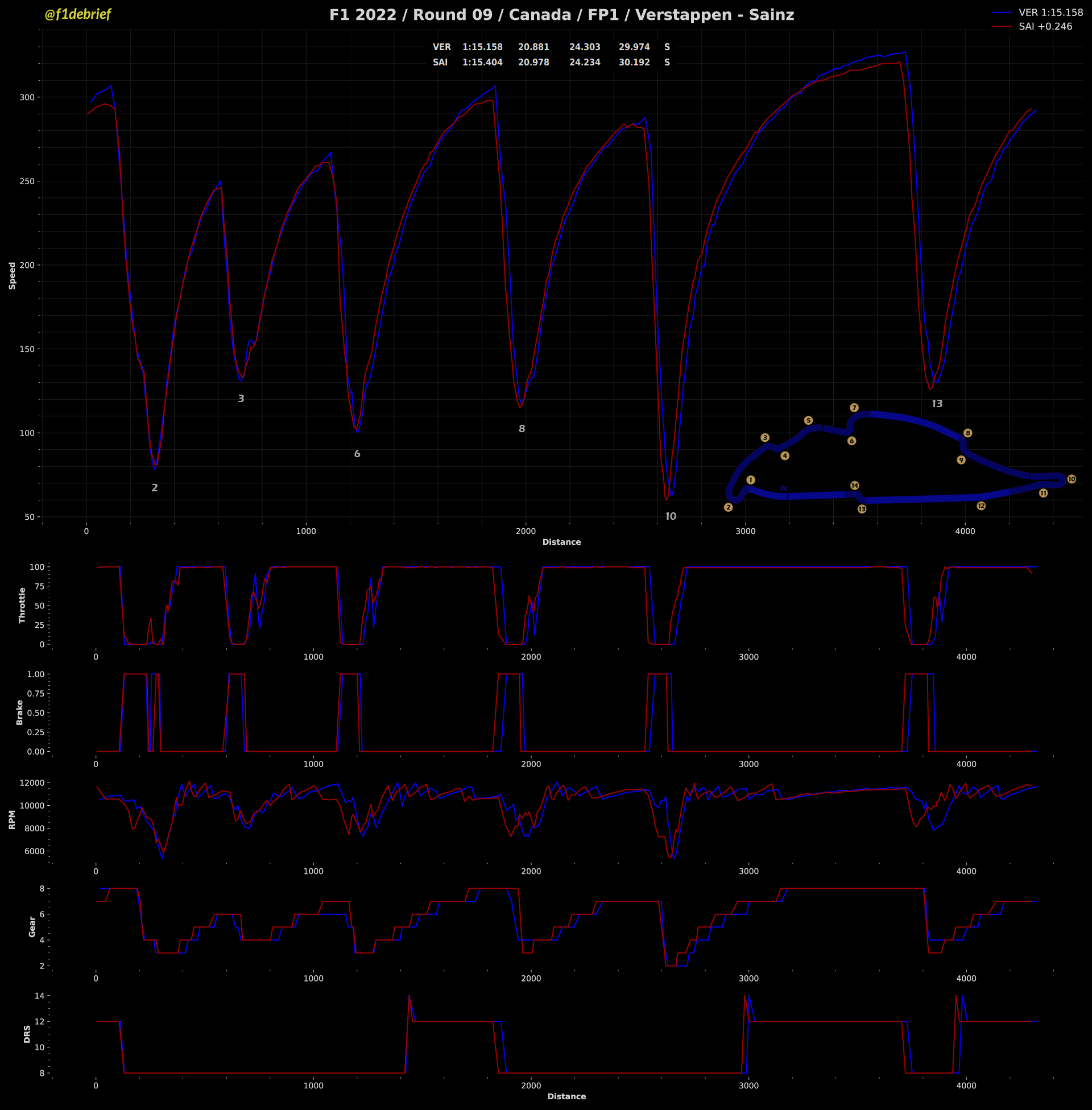This screenshot has height=1110, width=1092.
Task: Click the DRS axis label
Action: [x=27, y=1034]
